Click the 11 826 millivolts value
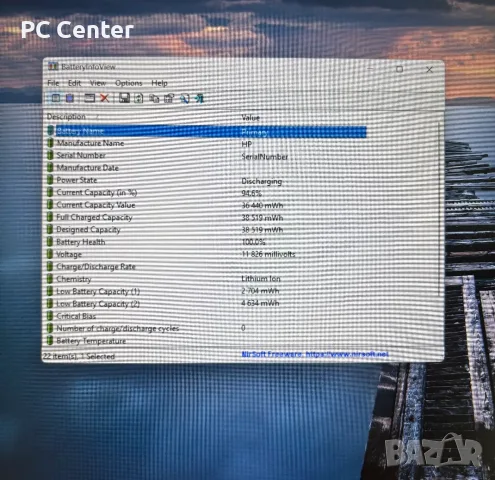Image resolution: width=495 pixels, height=480 pixels. point(268,254)
